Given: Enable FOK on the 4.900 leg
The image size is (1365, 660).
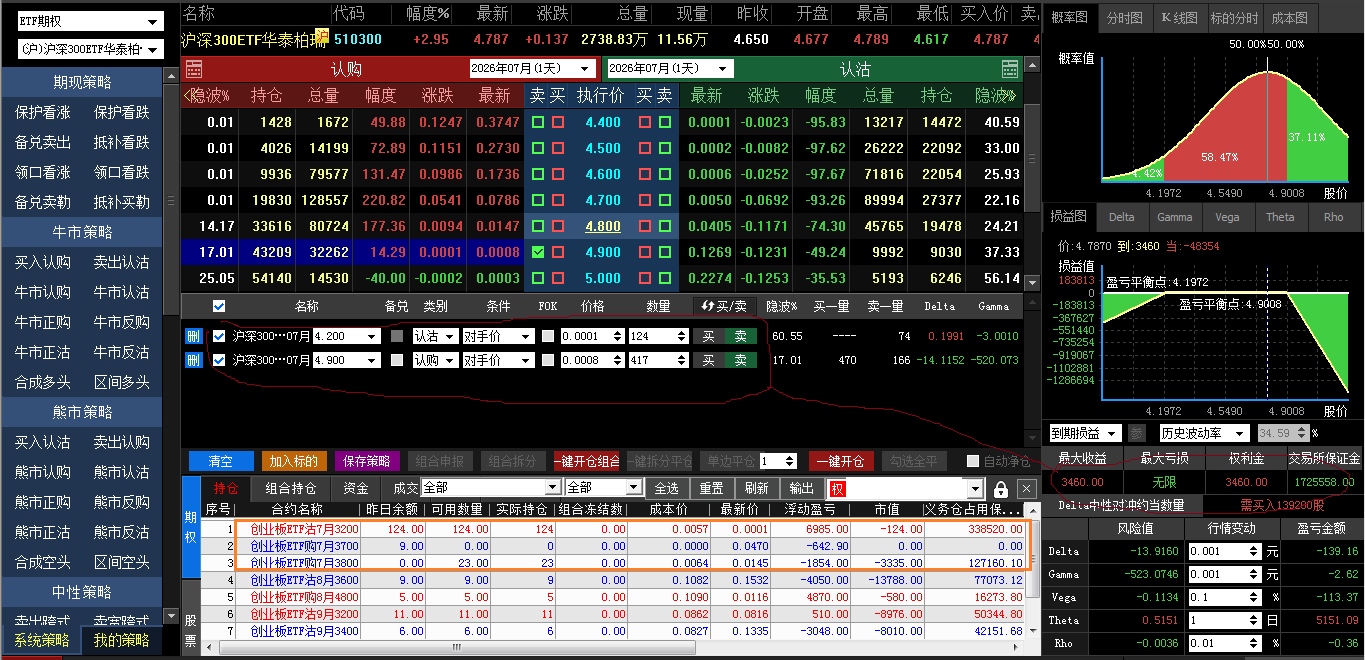Looking at the screenshot, I should click(548, 360).
